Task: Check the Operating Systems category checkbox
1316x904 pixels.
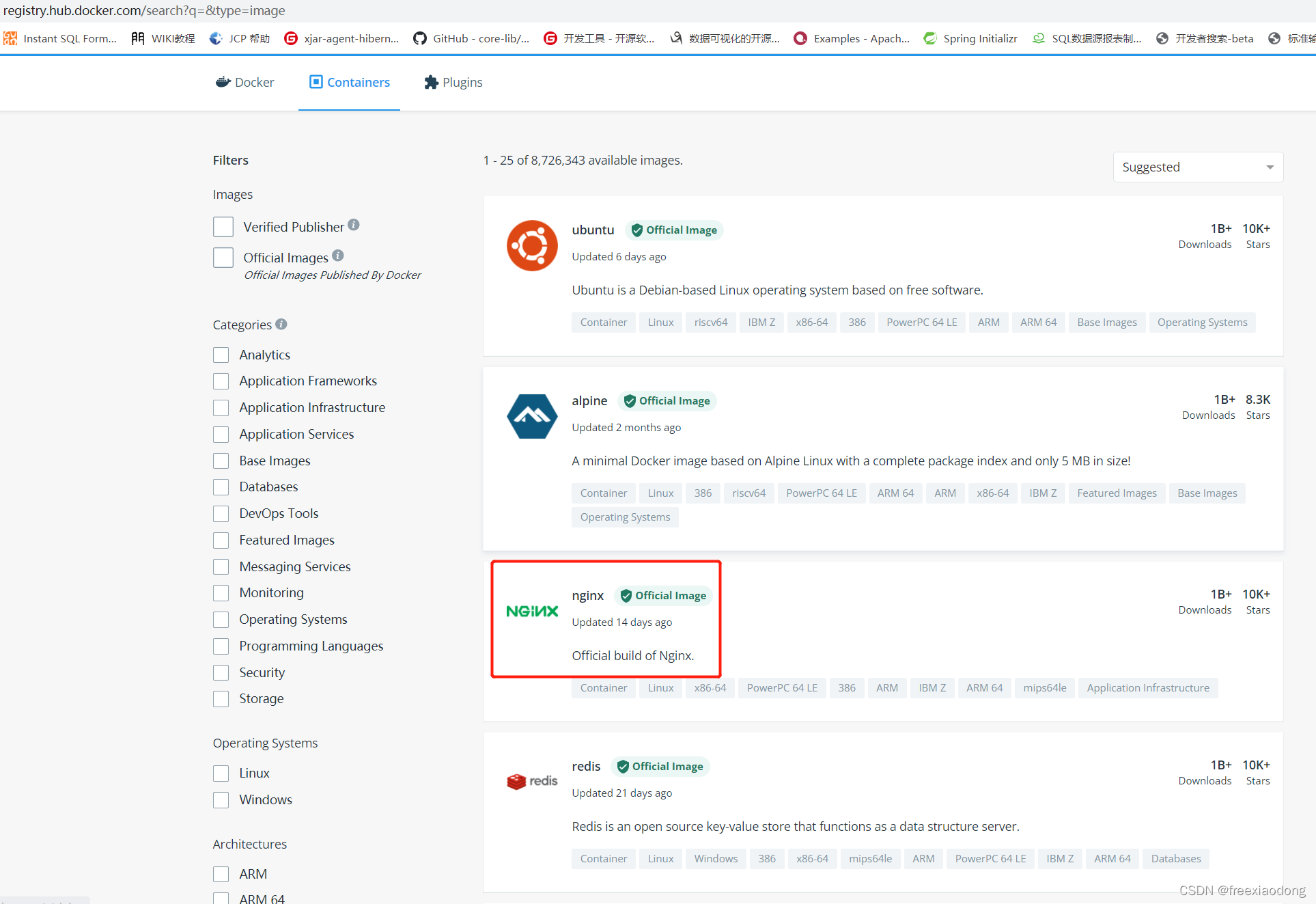Action: (221, 619)
